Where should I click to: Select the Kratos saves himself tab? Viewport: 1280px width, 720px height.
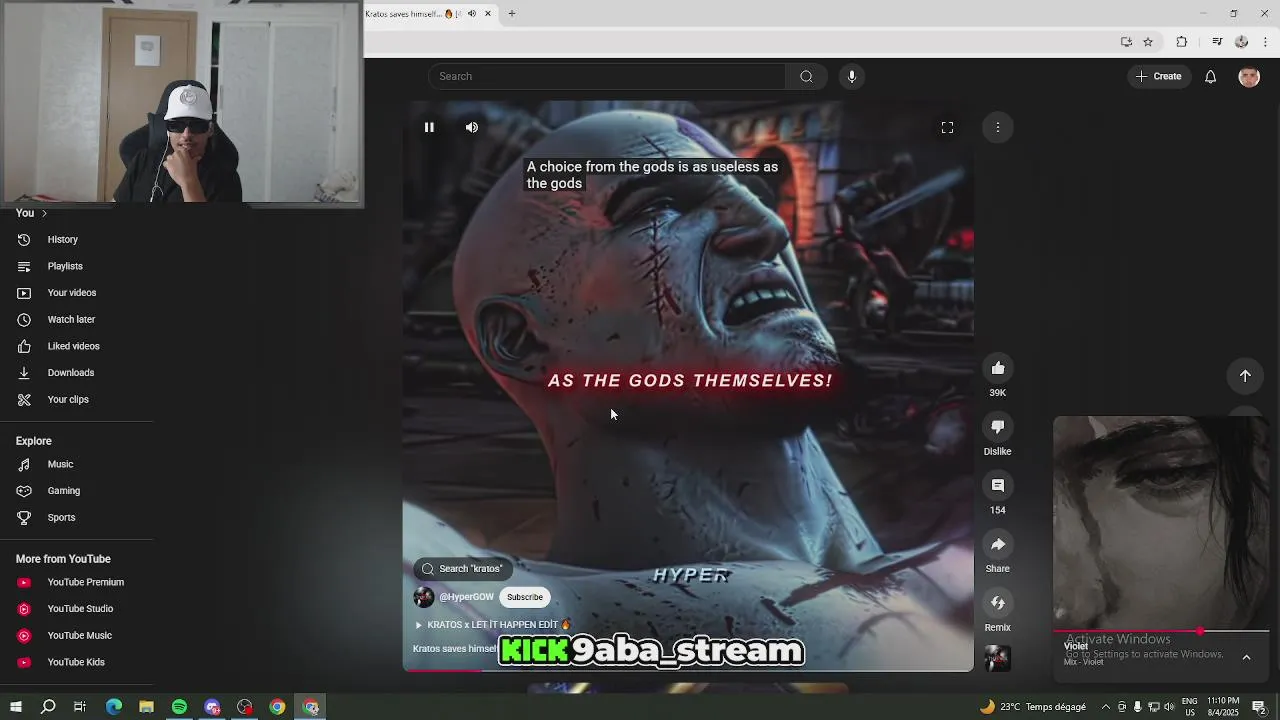click(x=430, y=13)
